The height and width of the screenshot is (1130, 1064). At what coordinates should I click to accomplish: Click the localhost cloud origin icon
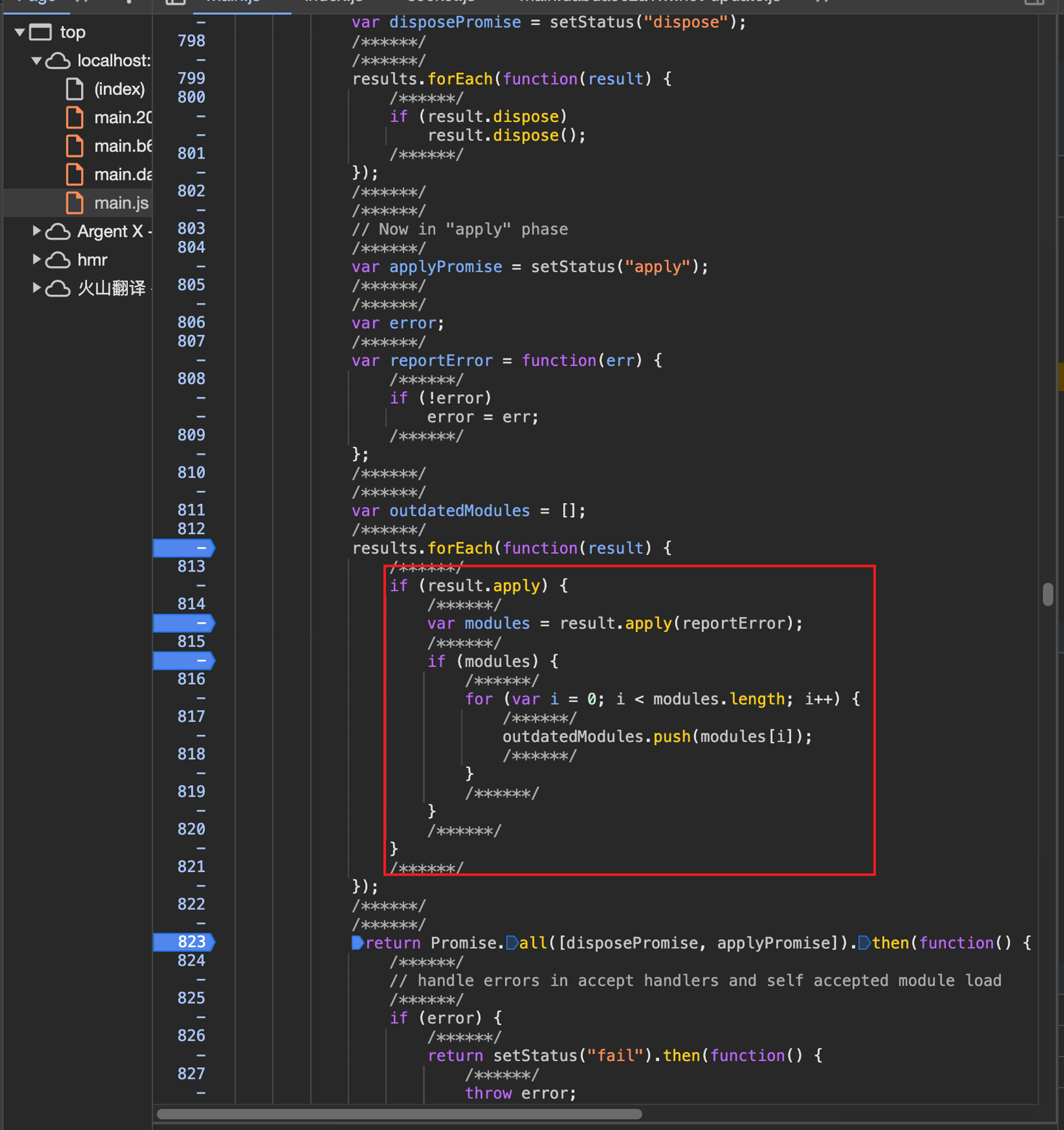[x=57, y=61]
